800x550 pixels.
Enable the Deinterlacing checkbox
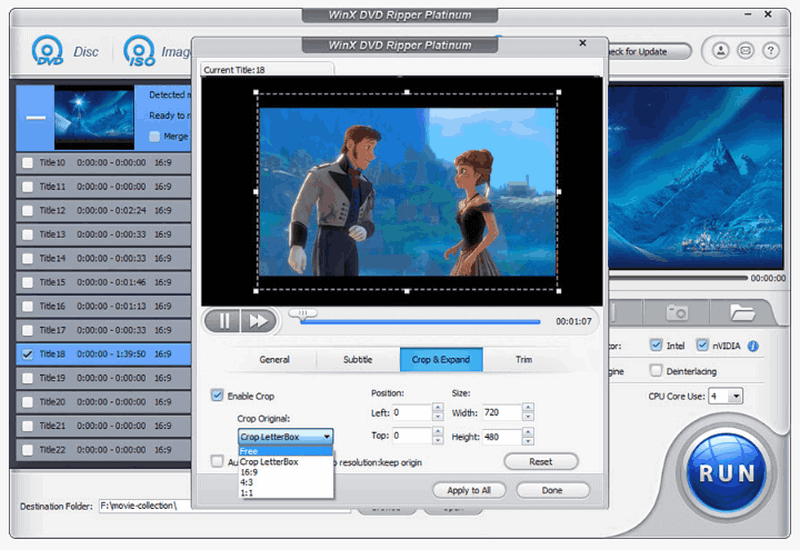656,370
